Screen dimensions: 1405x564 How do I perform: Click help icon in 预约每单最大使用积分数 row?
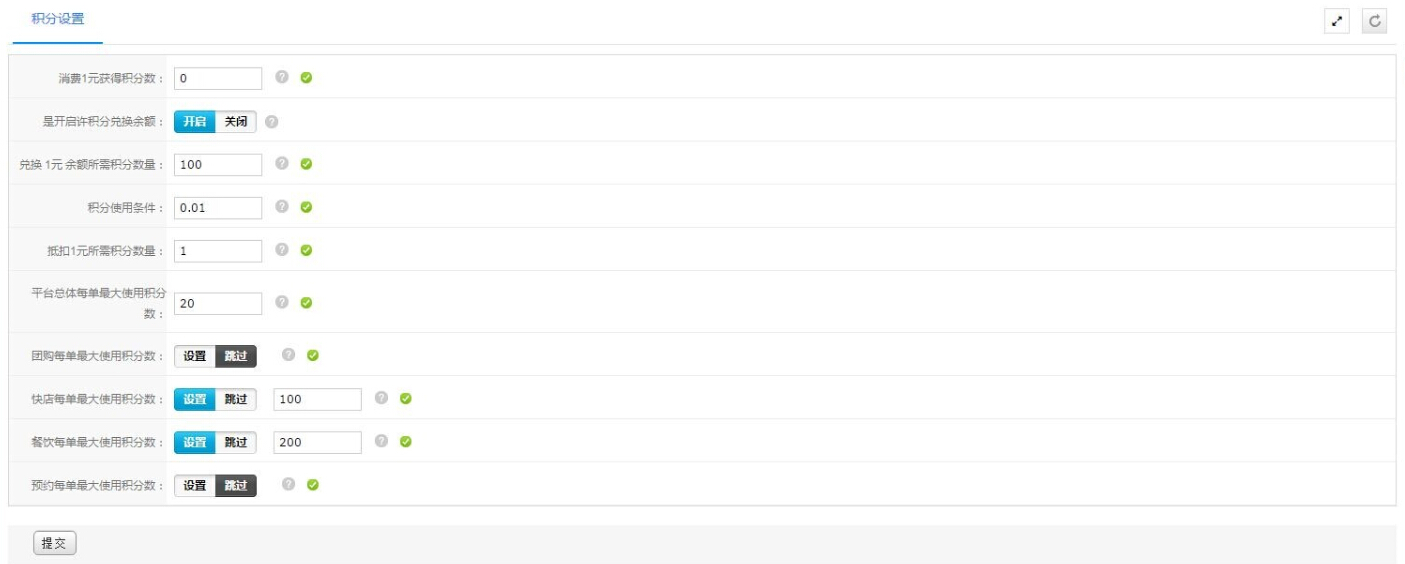288,484
